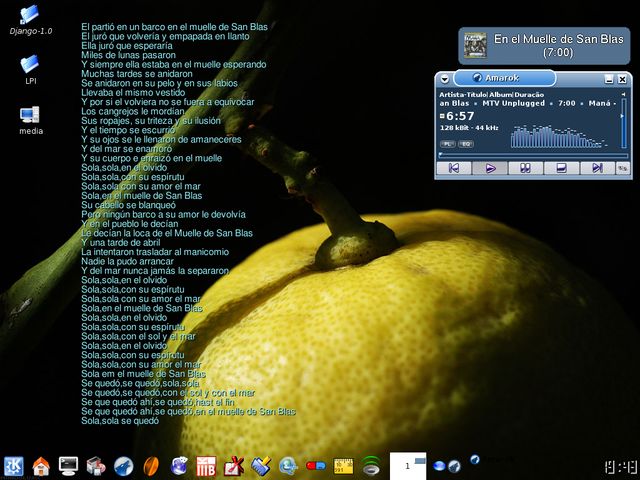Click lyric line Los cangrejos le mordían
Image resolution: width=640 pixels, height=480 pixels.
[133, 111]
